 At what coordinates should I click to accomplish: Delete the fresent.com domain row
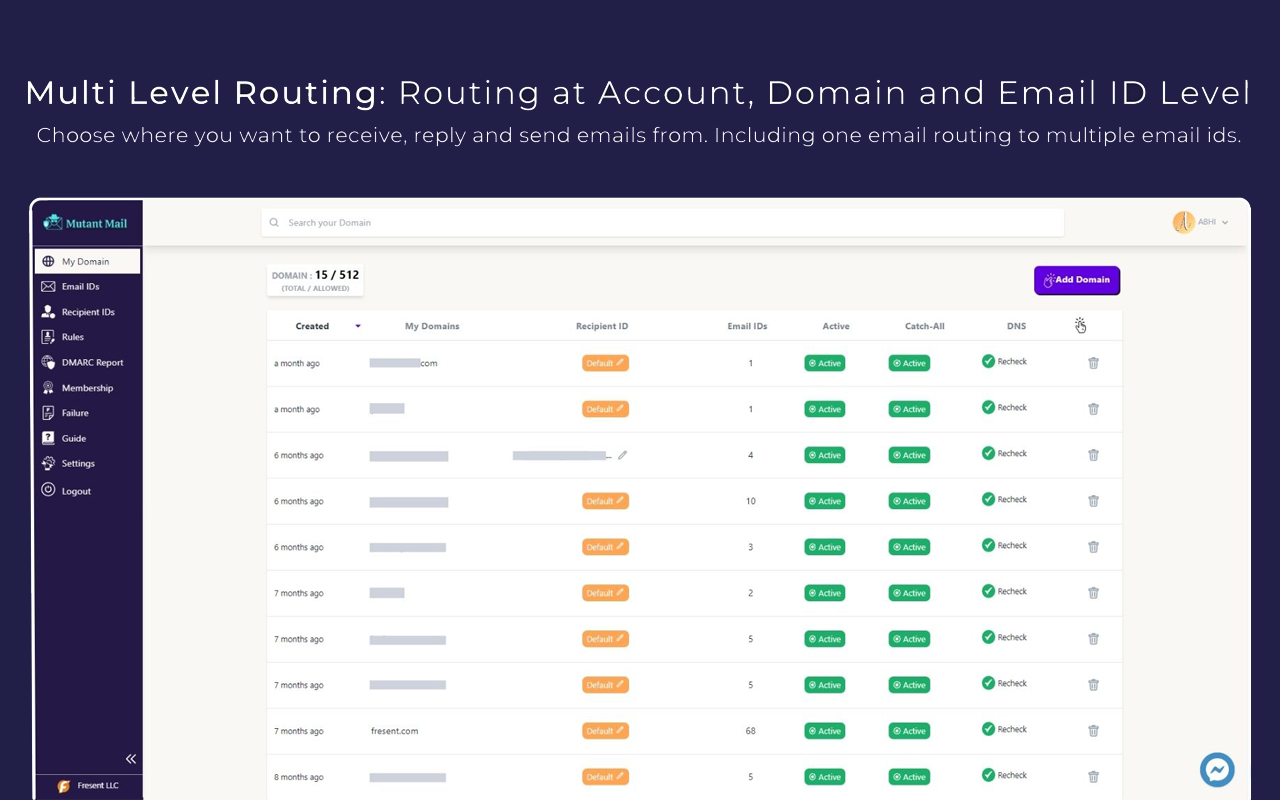pyautogui.click(x=1093, y=731)
